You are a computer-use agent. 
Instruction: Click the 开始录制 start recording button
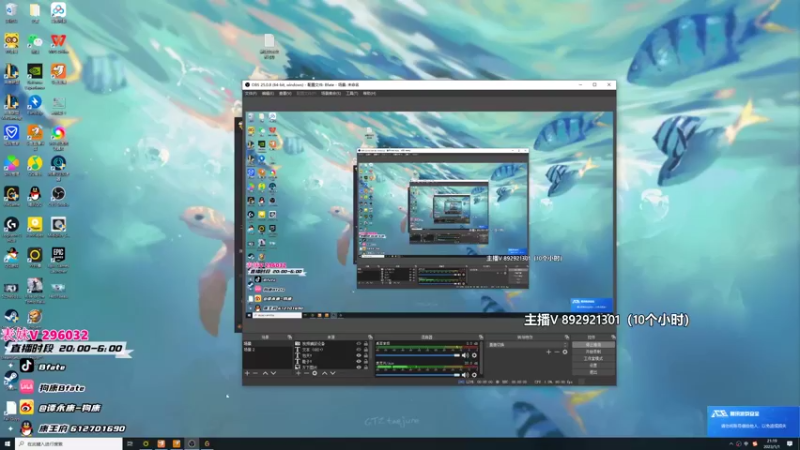[x=593, y=352]
